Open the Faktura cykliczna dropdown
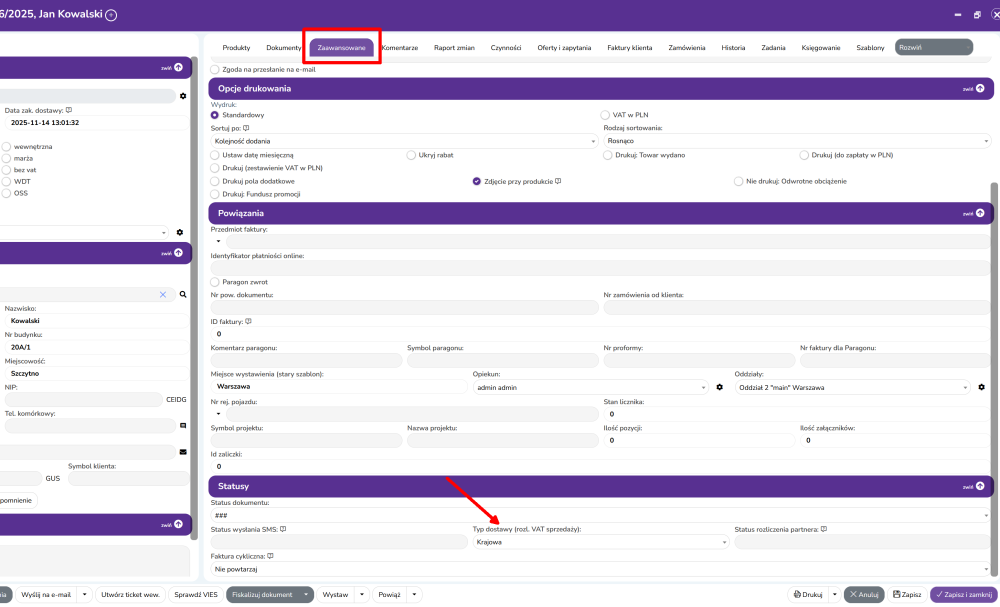 click(x=600, y=568)
